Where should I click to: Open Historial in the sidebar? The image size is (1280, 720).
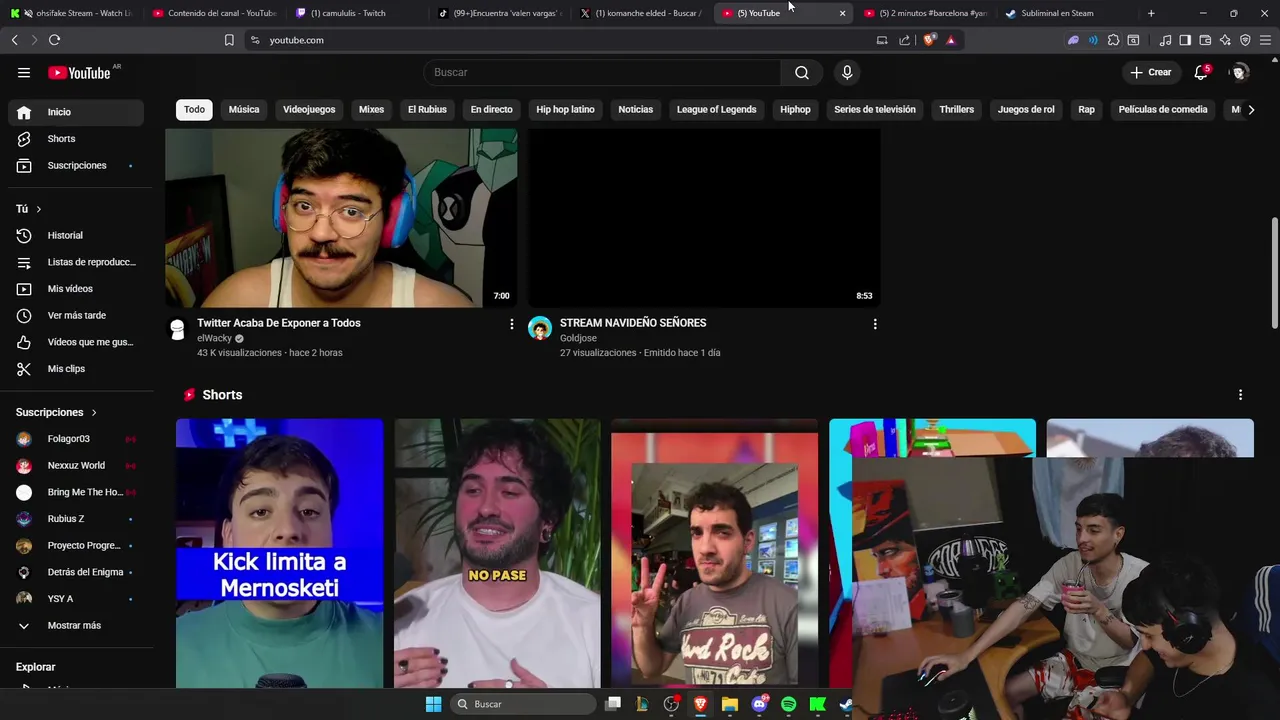point(76,235)
